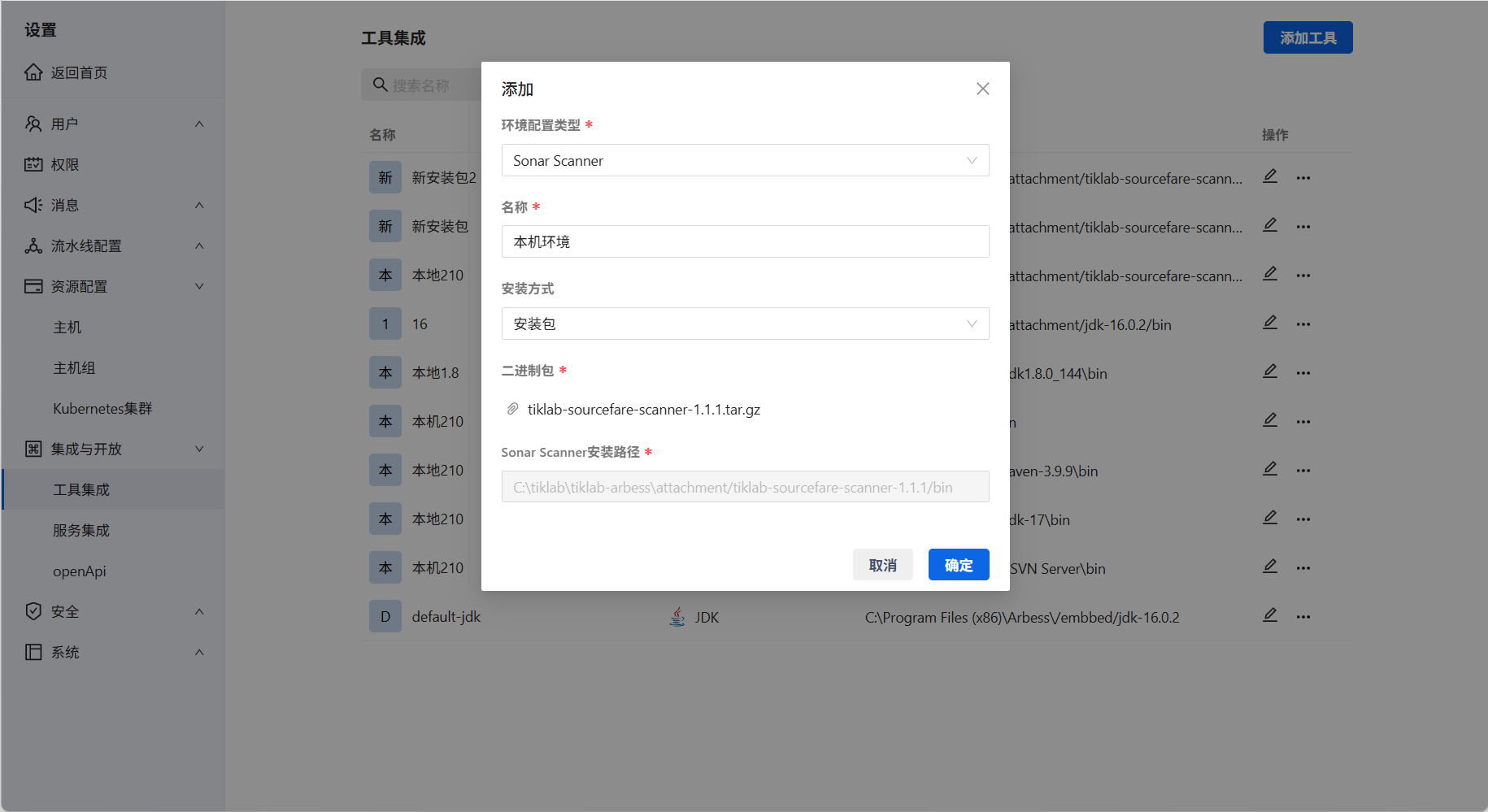Open more options for default-jdk row
1488x812 pixels.
pyautogui.click(x=1303, y=617)
